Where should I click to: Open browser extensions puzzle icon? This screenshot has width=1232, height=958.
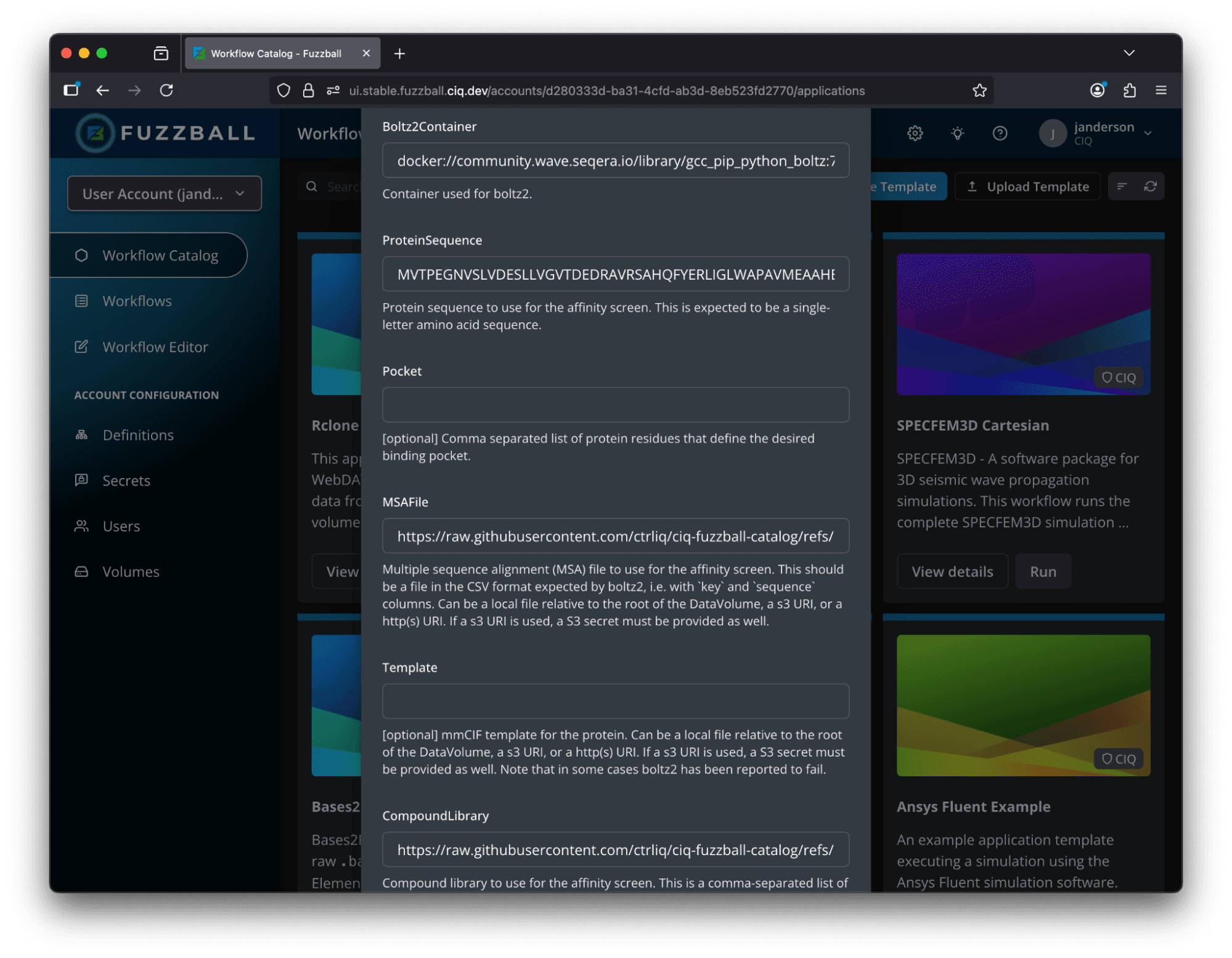(x=1129, y=91)
